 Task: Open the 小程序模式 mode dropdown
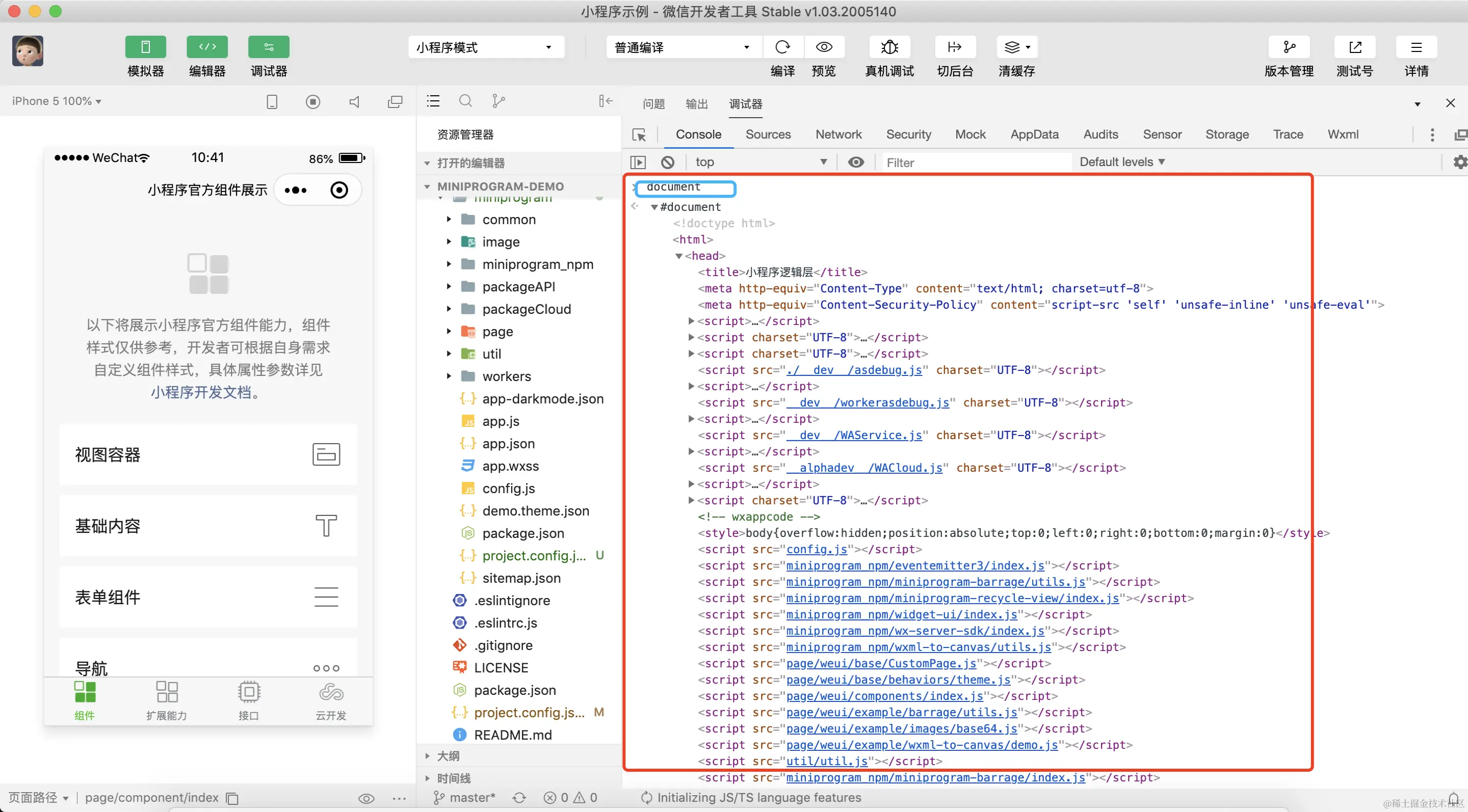click(486, 47)
